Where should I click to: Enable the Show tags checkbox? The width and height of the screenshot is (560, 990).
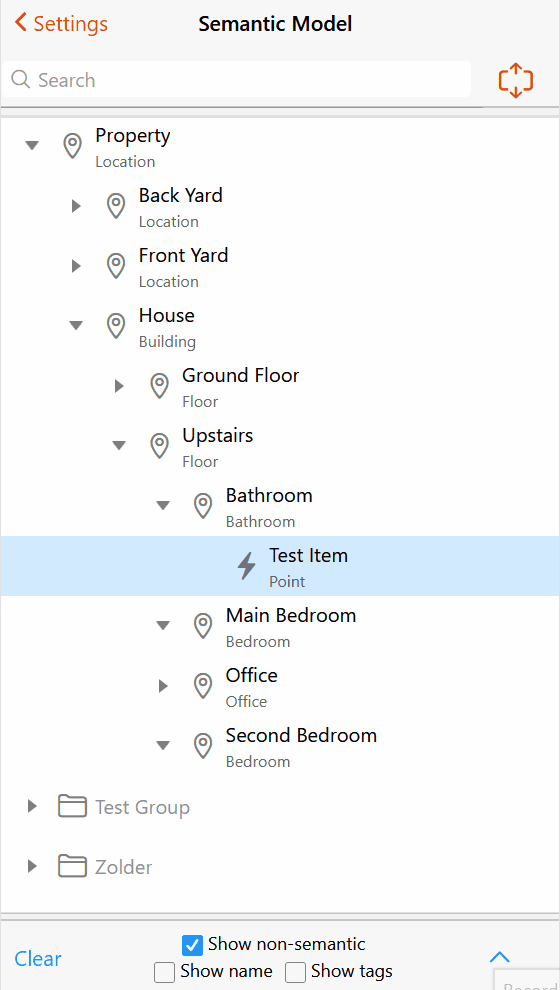pyautogui.click(x=295, y=972)
